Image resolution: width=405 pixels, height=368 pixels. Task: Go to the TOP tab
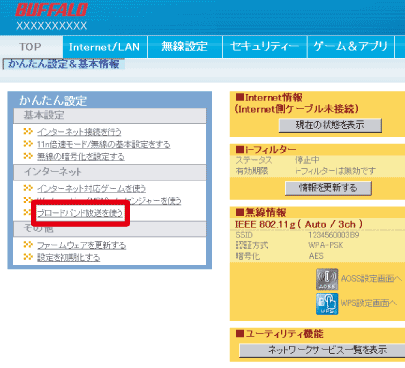tap(31, 47)
